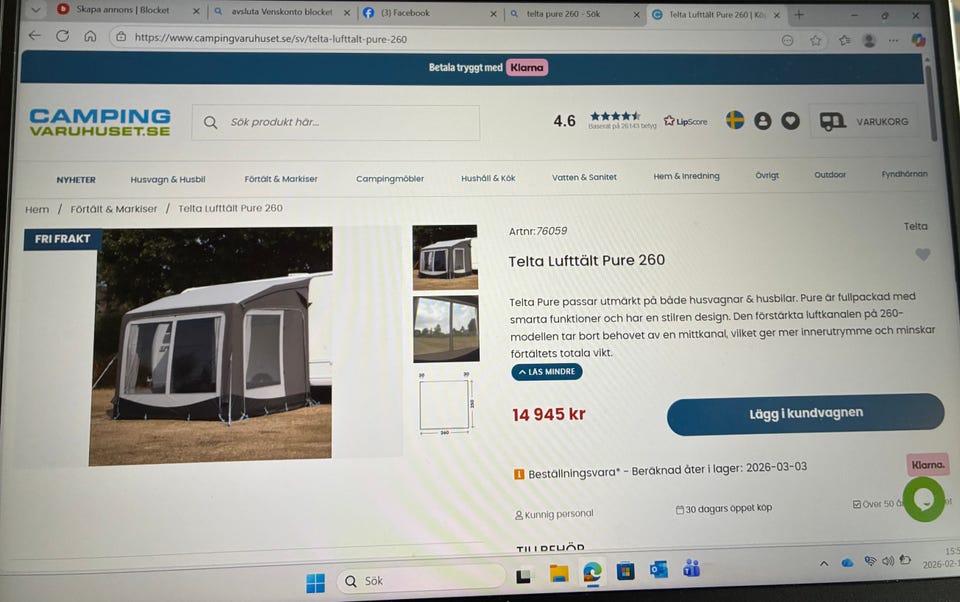Open the wishlist heart icon in header
Screen dimensions: 960x602
click(790, 121)
